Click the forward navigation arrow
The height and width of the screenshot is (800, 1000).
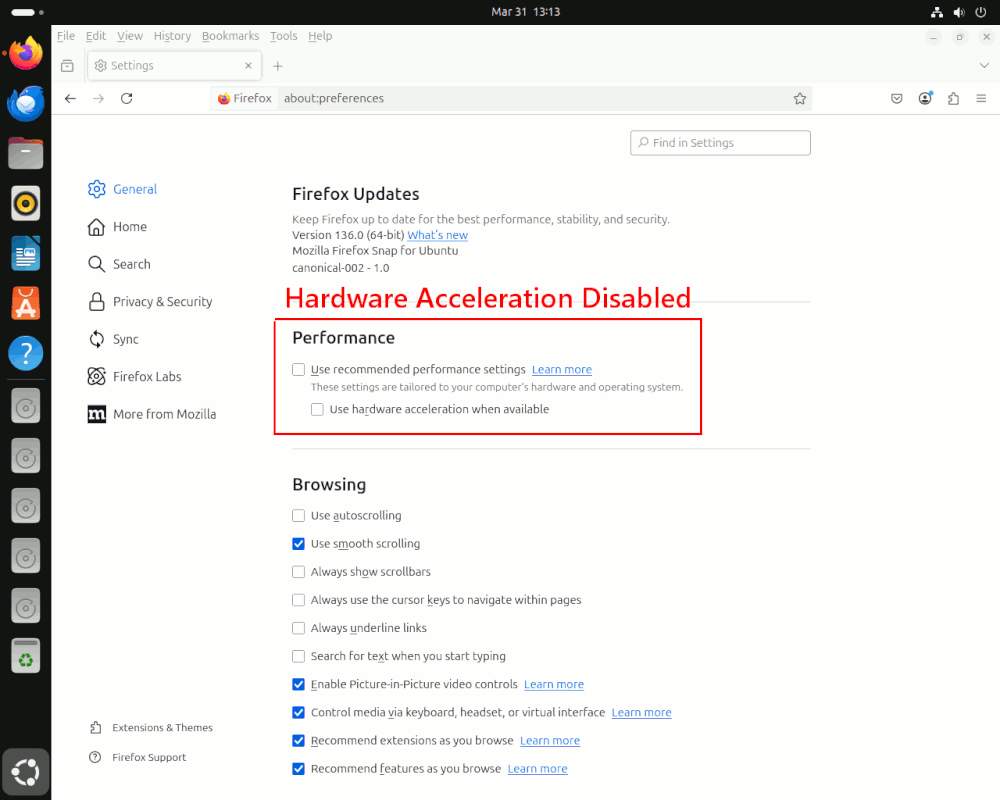[x=98, y=98]
